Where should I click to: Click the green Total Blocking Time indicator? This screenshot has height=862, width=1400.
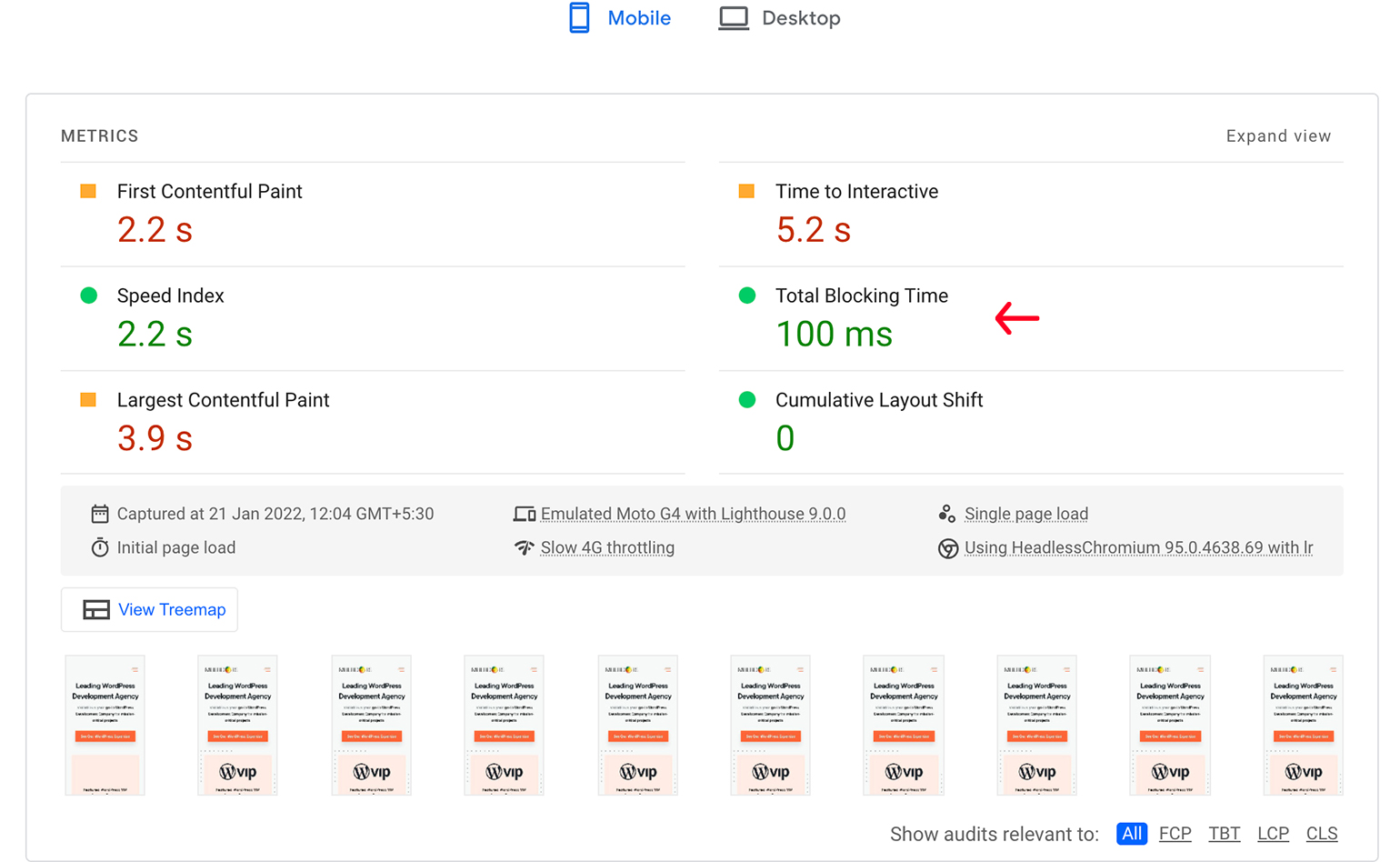(747, 296)
